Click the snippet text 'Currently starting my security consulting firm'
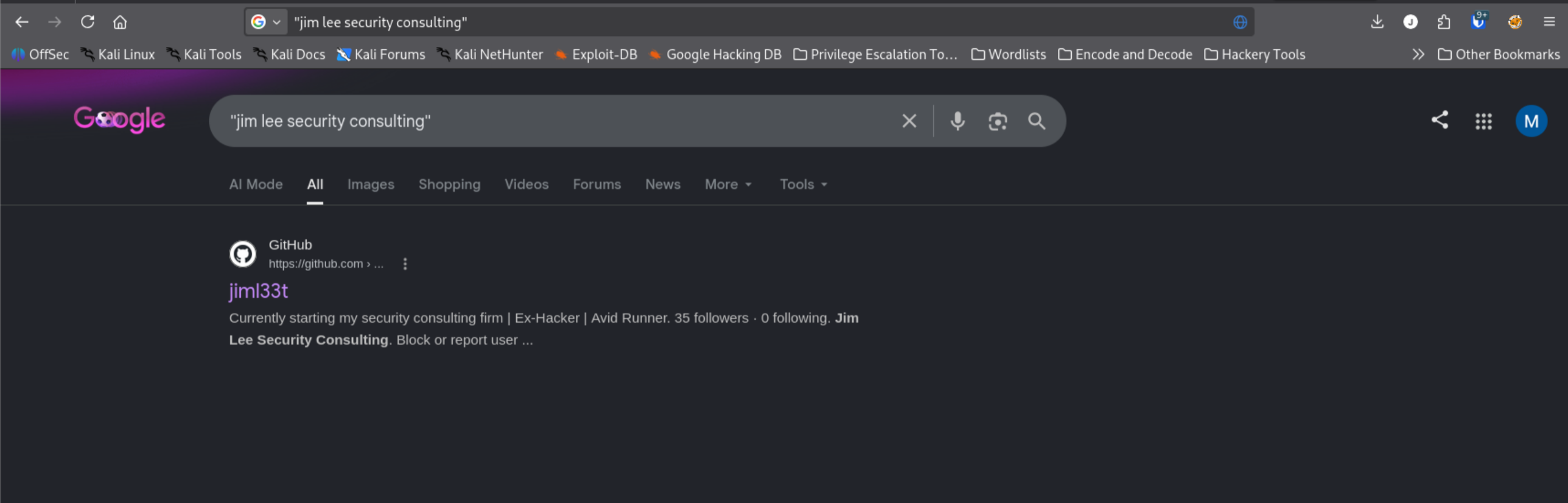 point(366,318)
